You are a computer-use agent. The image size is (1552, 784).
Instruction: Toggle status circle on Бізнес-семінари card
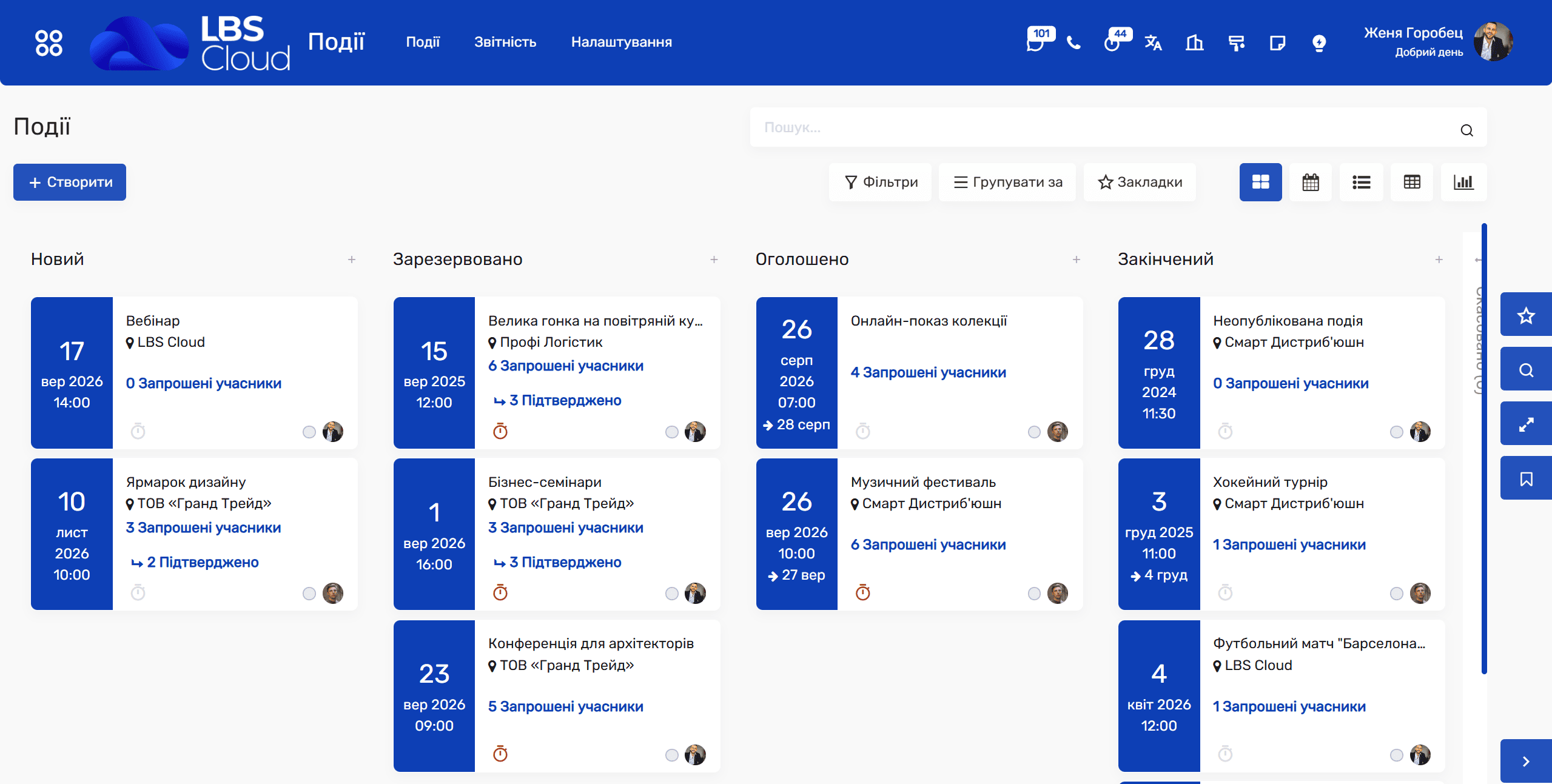pyautogui.click(x=671, y=593)
